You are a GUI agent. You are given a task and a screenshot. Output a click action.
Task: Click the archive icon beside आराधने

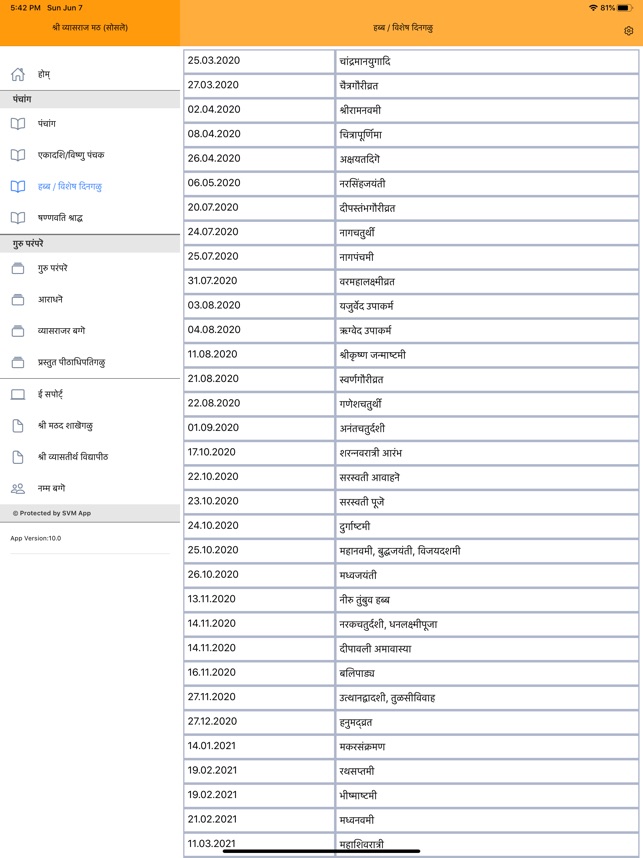[x=18, y=299]
